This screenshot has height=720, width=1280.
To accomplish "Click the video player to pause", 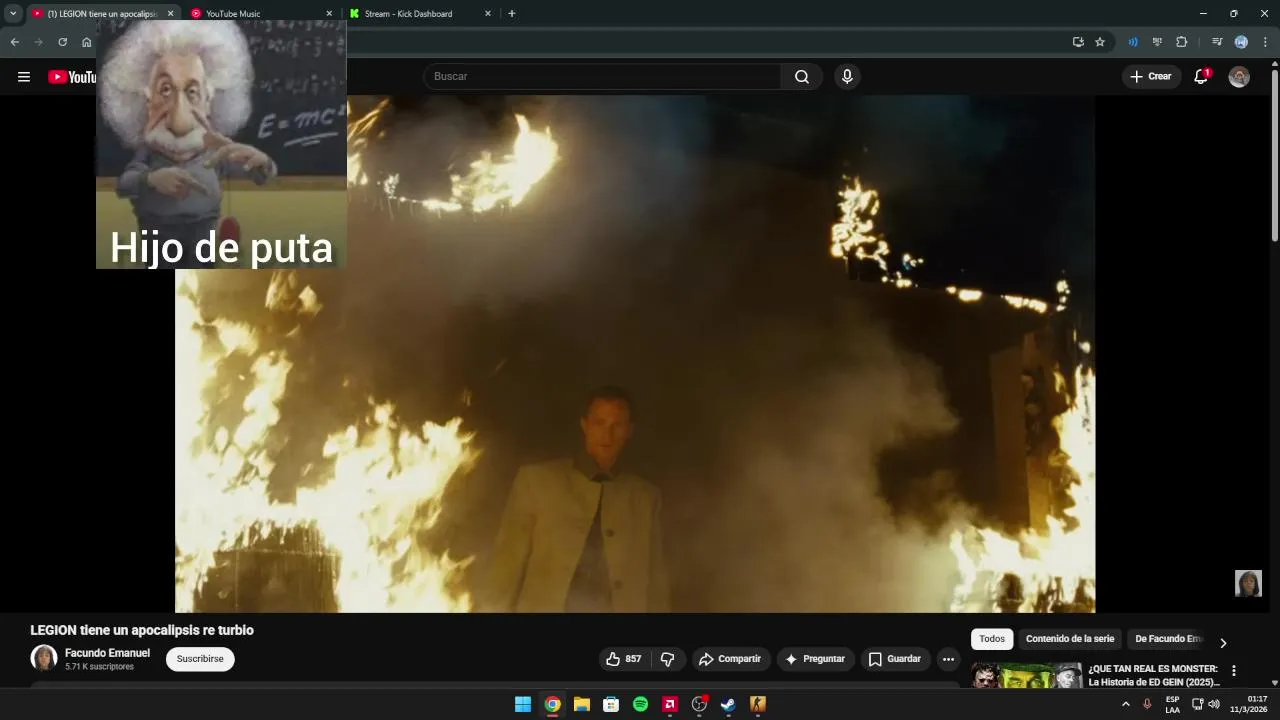I will tap(635, 354).
